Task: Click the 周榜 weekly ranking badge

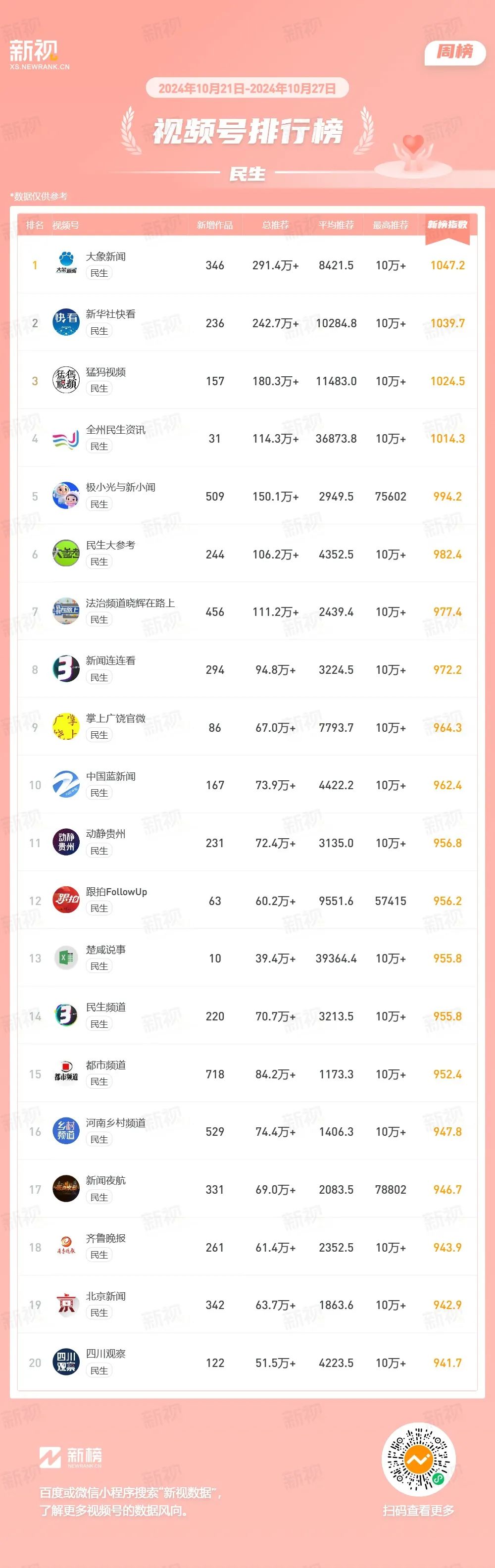Action: pyautogui.click(x=455, y=52)
